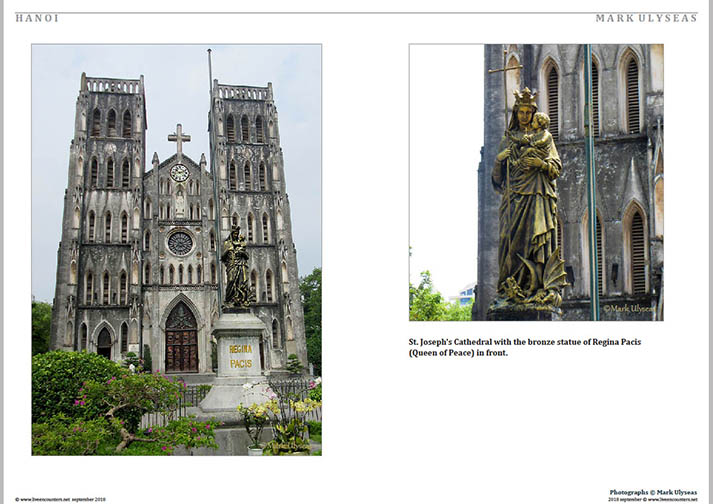Image resolution: width=713 pixels, height=504 pixels.
Task: Click the round rose window of cathedral
Action: (x=179, y=243)
